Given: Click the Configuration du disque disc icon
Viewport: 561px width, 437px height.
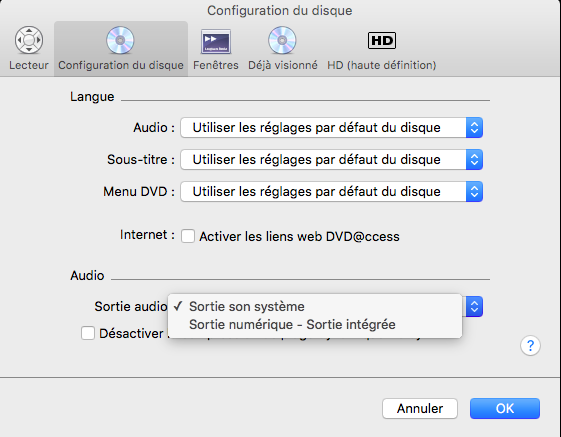Looking at the screenshot, I should click(120, 40).
